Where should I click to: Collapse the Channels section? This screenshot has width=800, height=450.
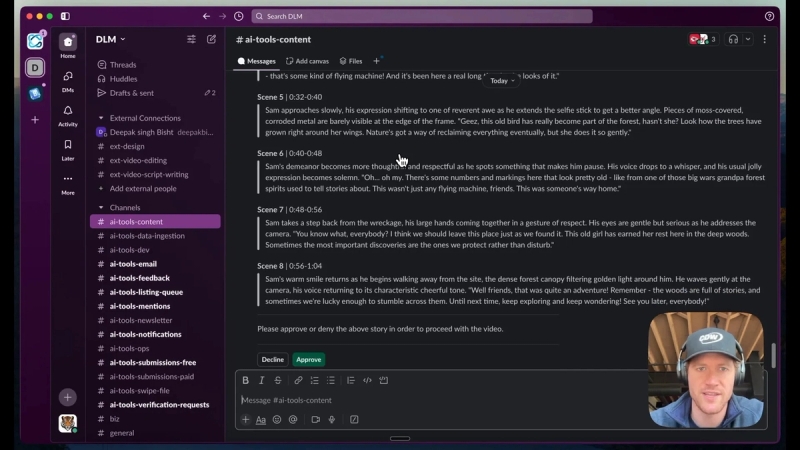coord(101,208)
